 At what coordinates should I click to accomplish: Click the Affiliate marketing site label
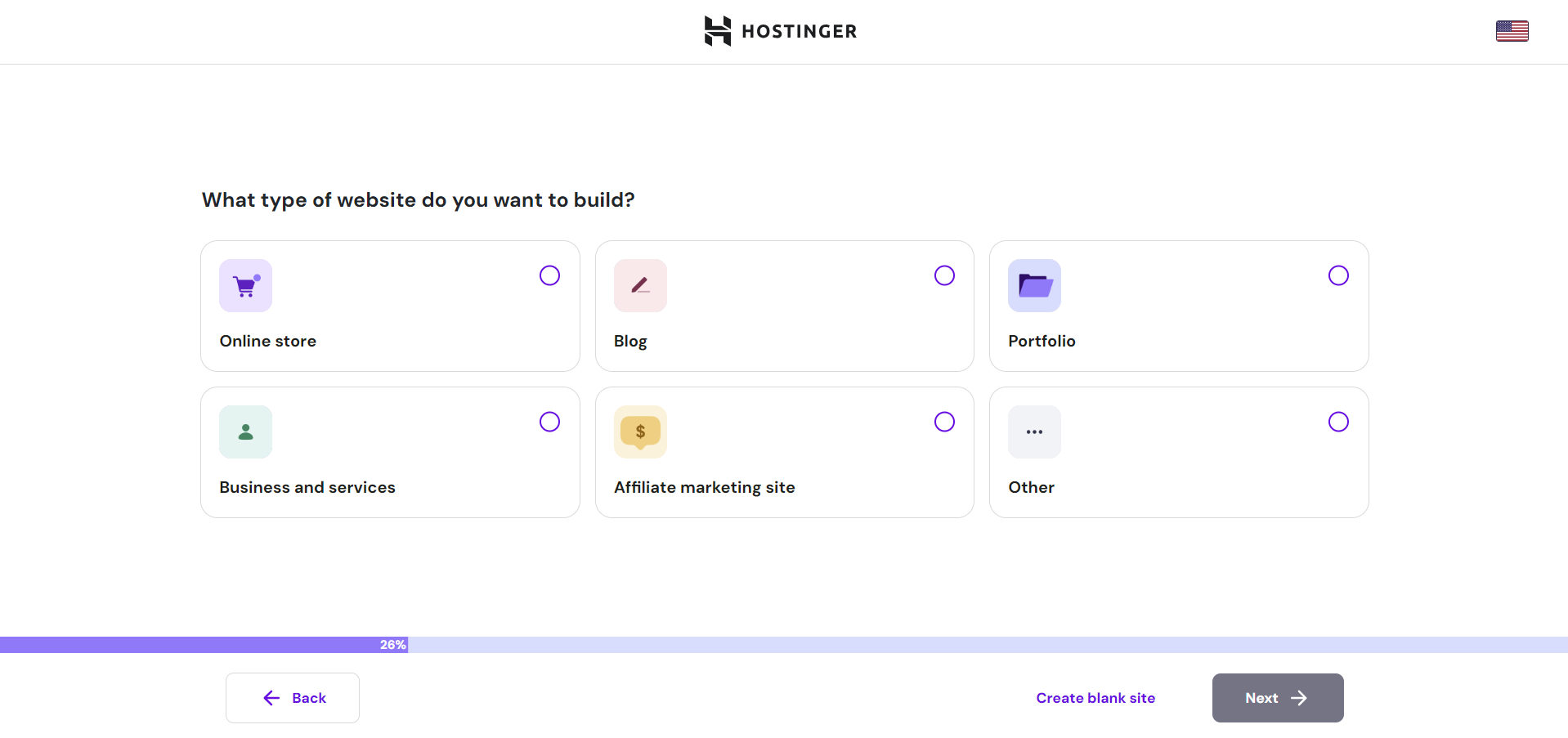pyautogui.click(x=704, y=487)
